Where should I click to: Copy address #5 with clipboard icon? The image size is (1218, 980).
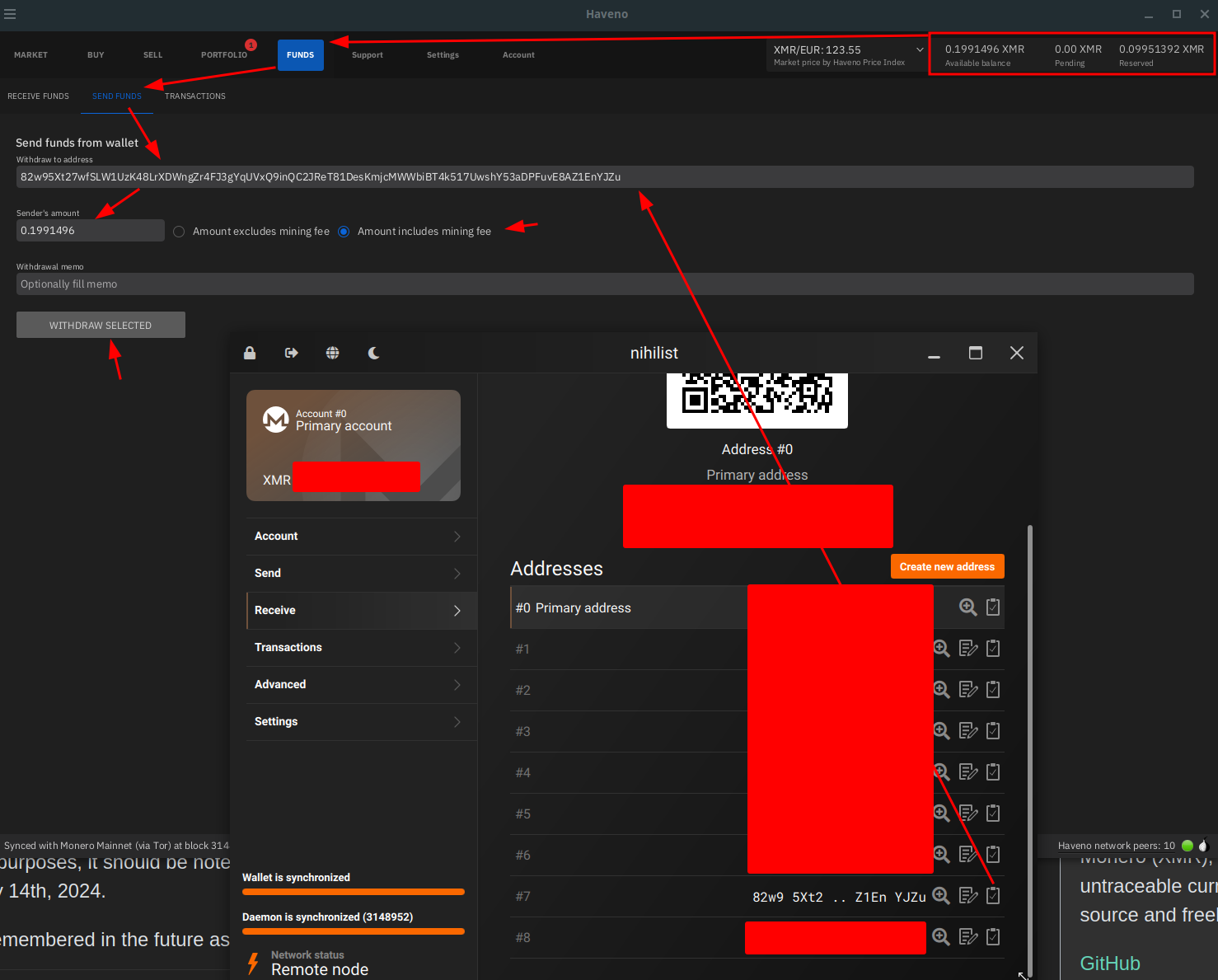993,814
